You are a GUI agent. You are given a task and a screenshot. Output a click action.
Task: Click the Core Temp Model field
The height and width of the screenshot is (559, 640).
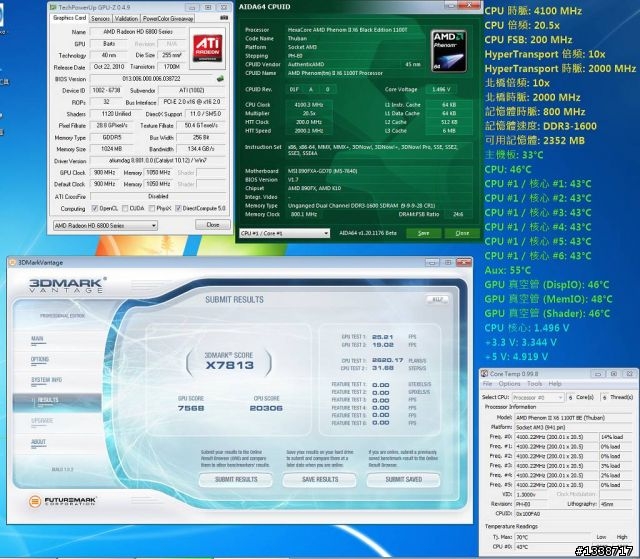coord(573,418)
